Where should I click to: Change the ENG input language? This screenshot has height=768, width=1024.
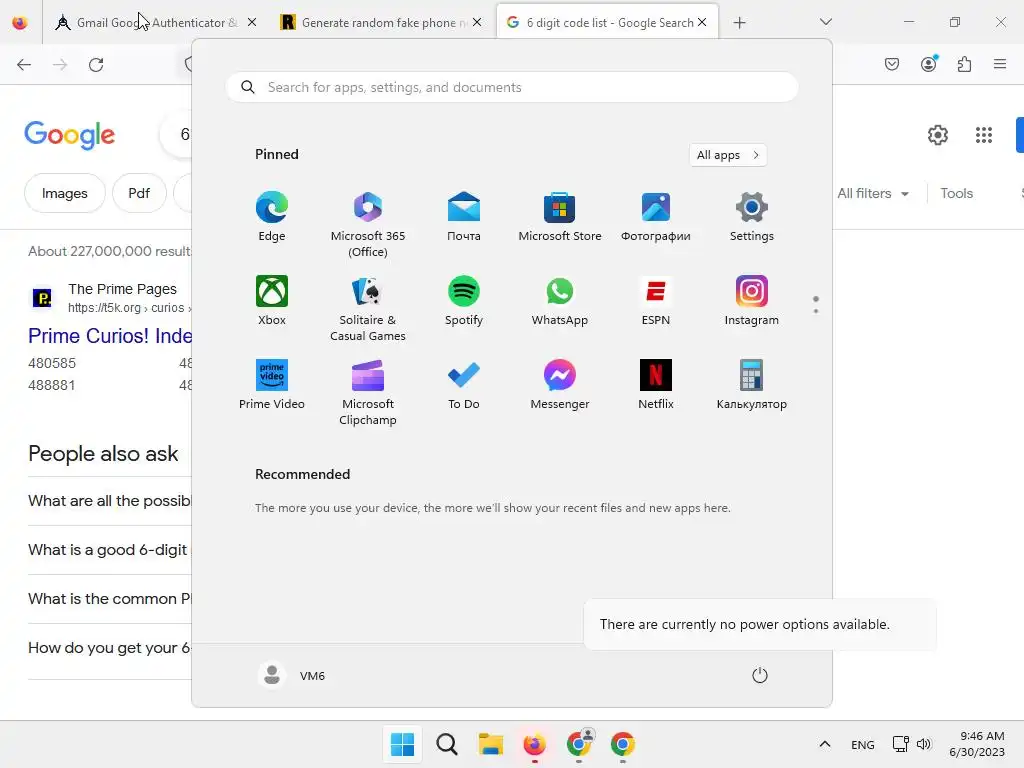pyautogui.click(x=863, y=744)
